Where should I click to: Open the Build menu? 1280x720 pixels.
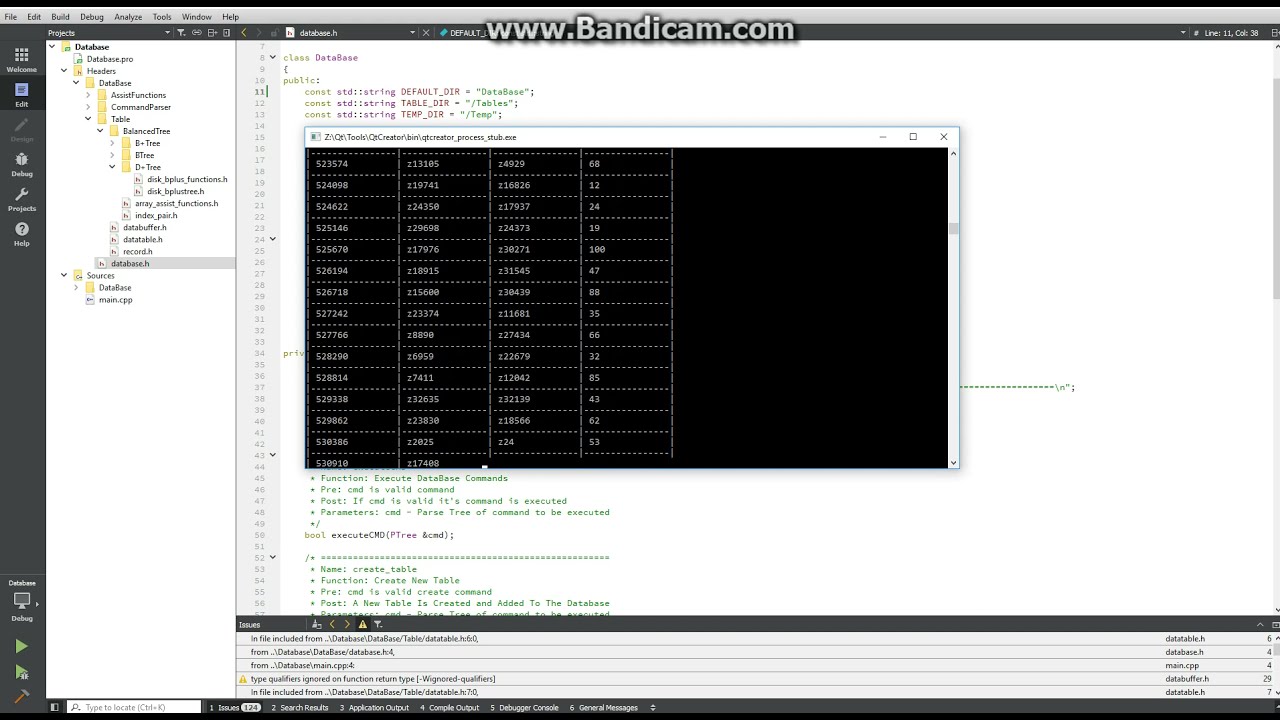point(60,17)
